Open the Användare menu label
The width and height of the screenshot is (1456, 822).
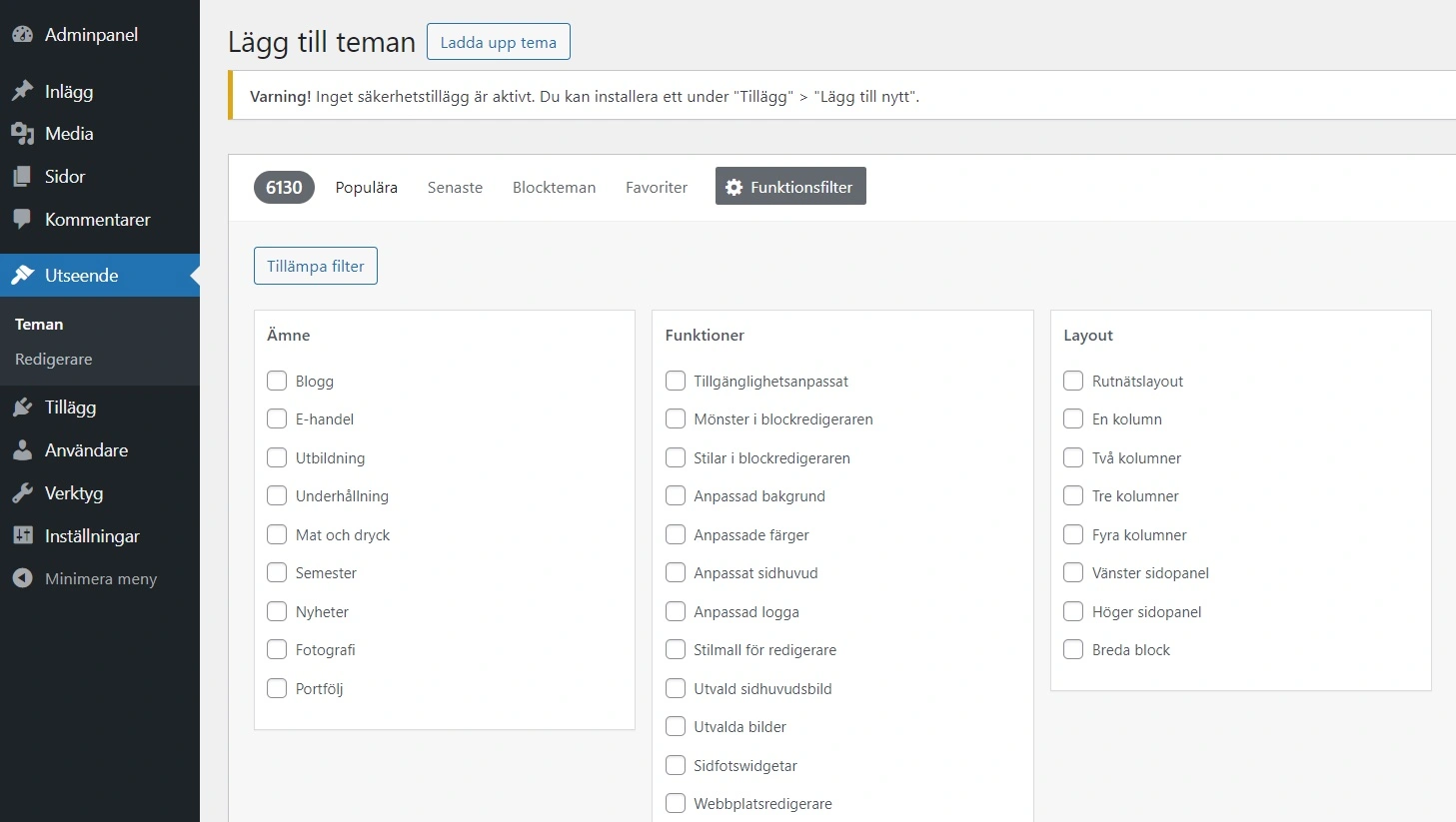pyautogui.click(x=86, y=450)
